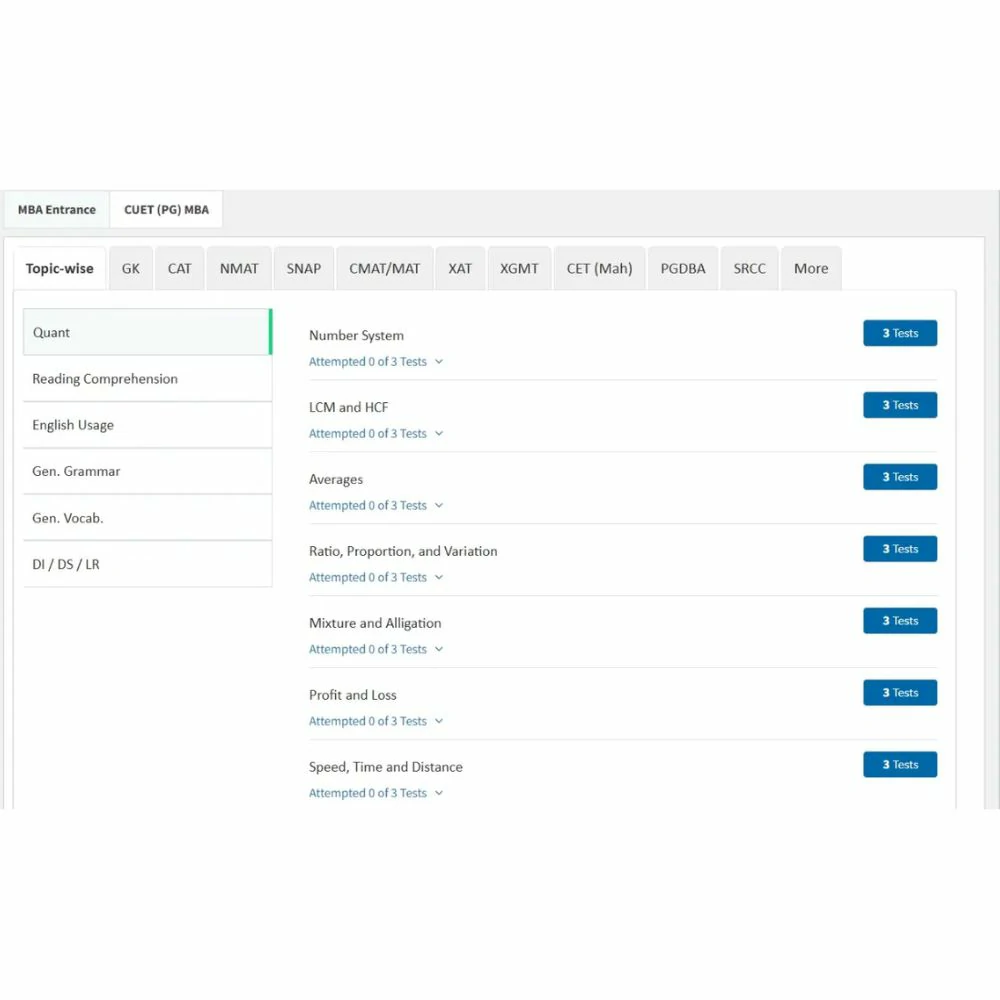Open the 3 Tests button for LCM and HCF
1000x1000 pixels.
coord(900,405)
